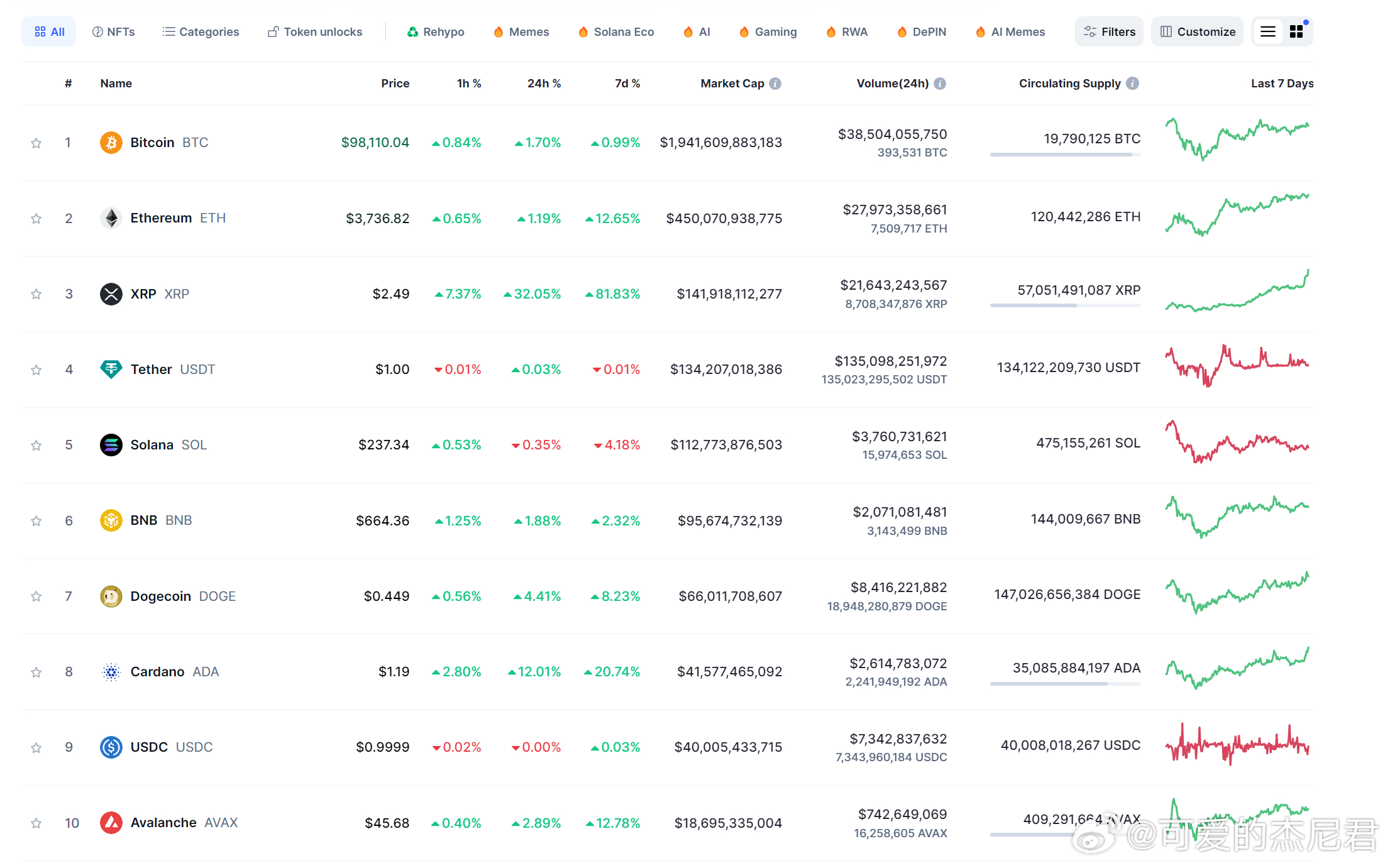Open USDC 7-day sparkline chart
This screenshot has height=868, width=1390.
click(x=1237, y=744)
